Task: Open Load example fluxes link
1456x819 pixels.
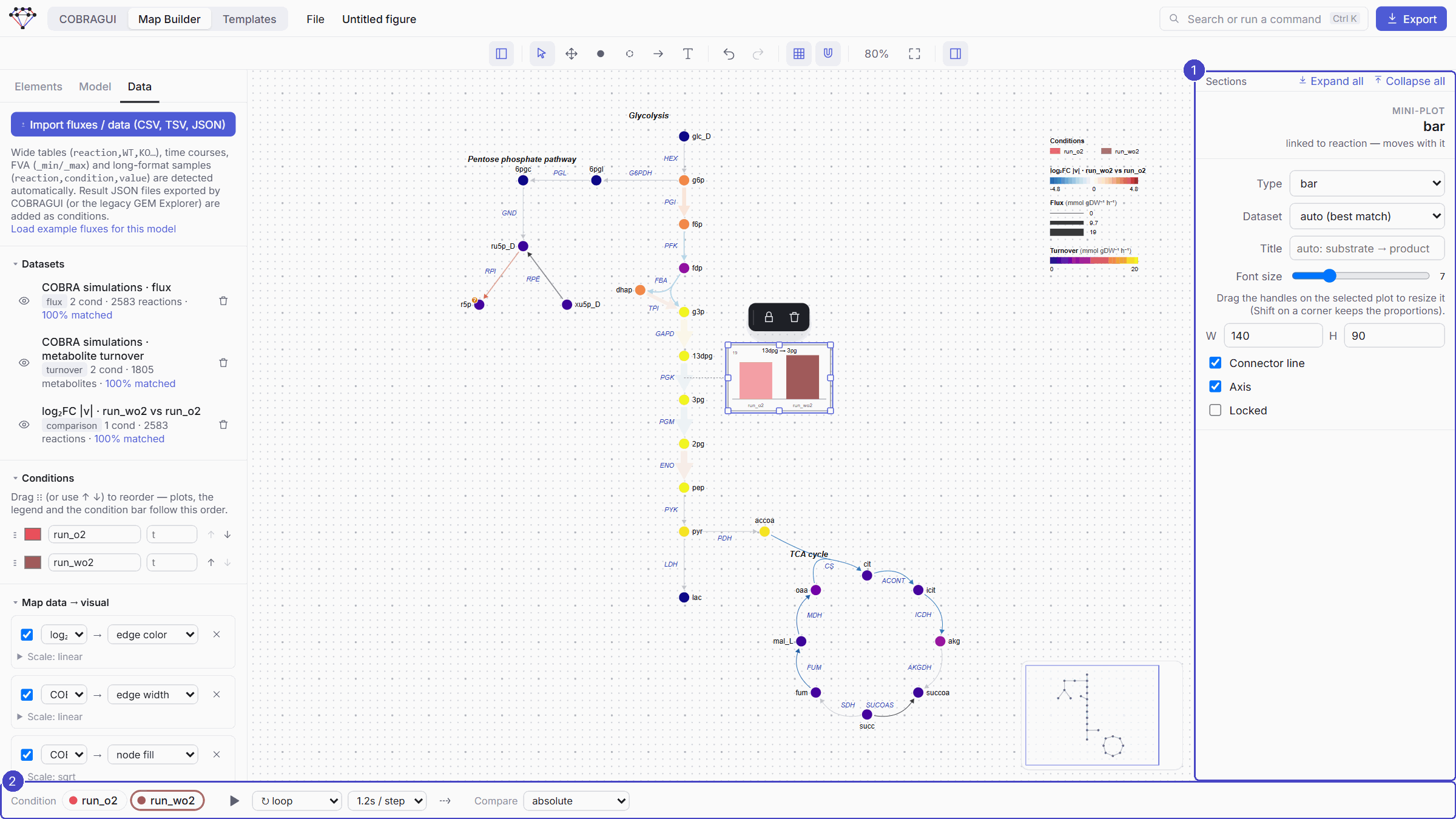Action: click(93, 229)
